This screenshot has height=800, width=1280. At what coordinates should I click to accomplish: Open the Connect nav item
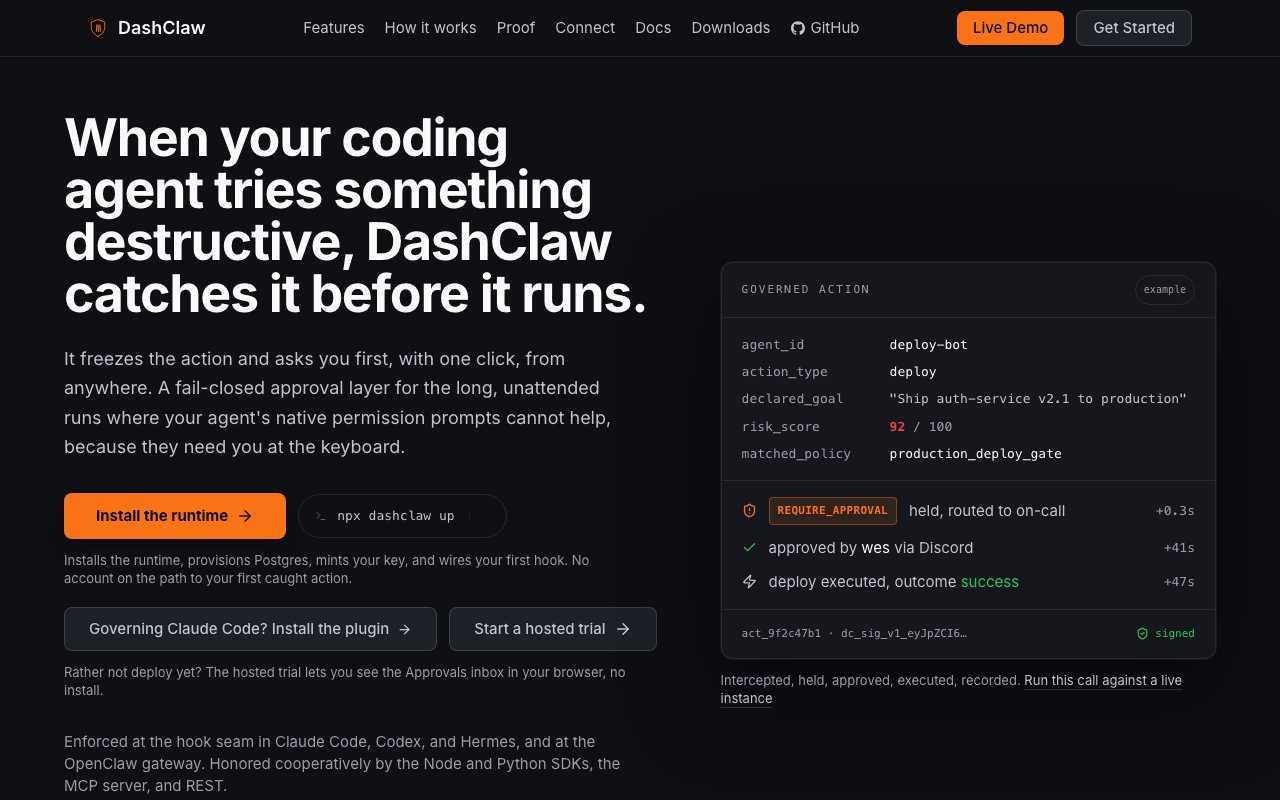point(585,28)
